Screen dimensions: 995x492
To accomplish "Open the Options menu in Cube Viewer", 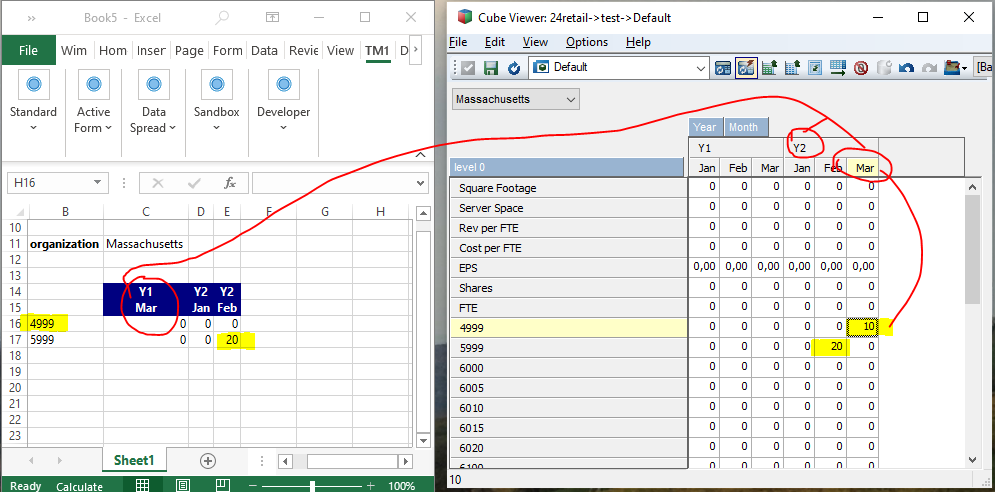I will pyautogui.click(x=586, y=42).
